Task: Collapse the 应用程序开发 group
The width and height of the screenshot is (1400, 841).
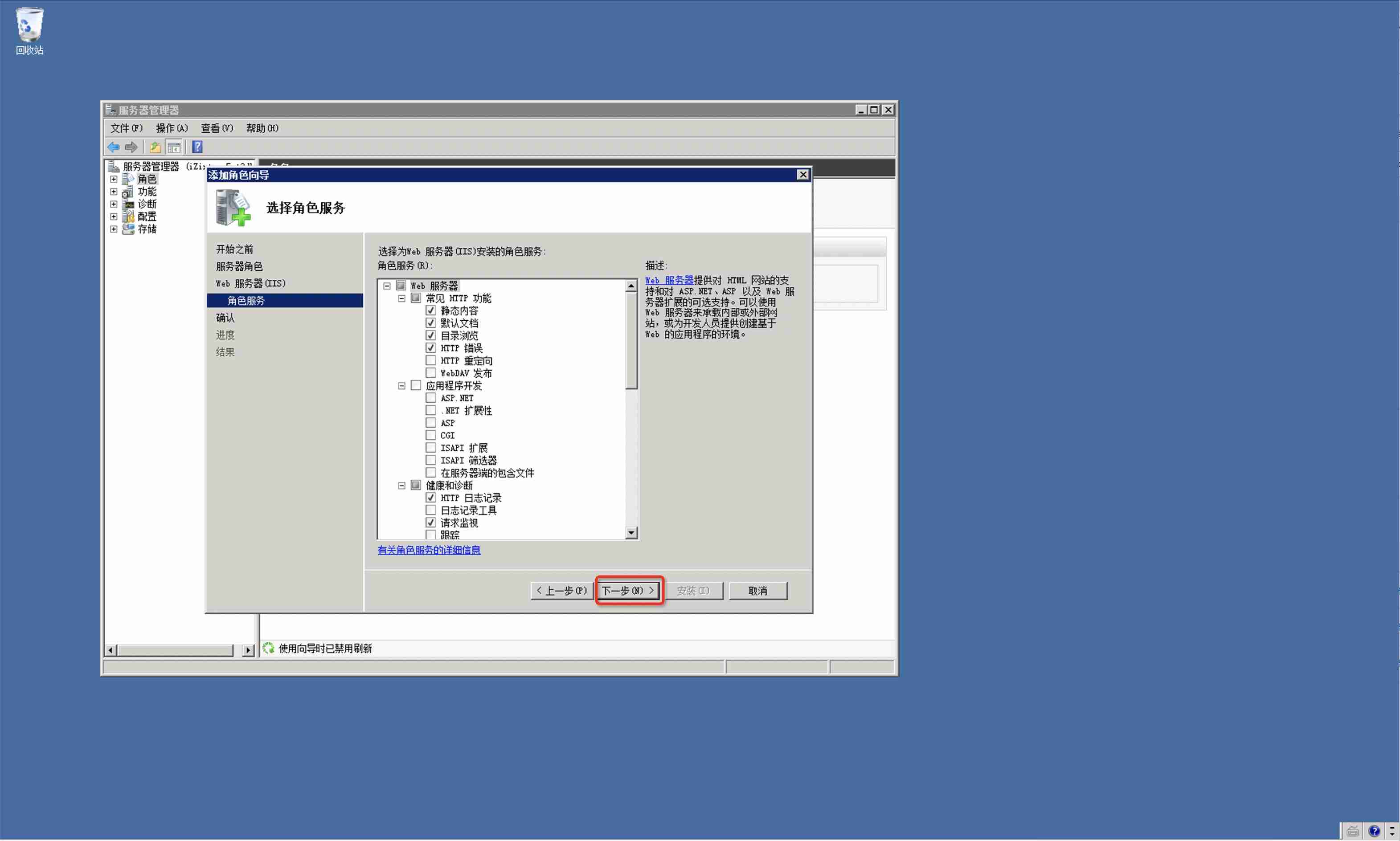Action: 401,385
